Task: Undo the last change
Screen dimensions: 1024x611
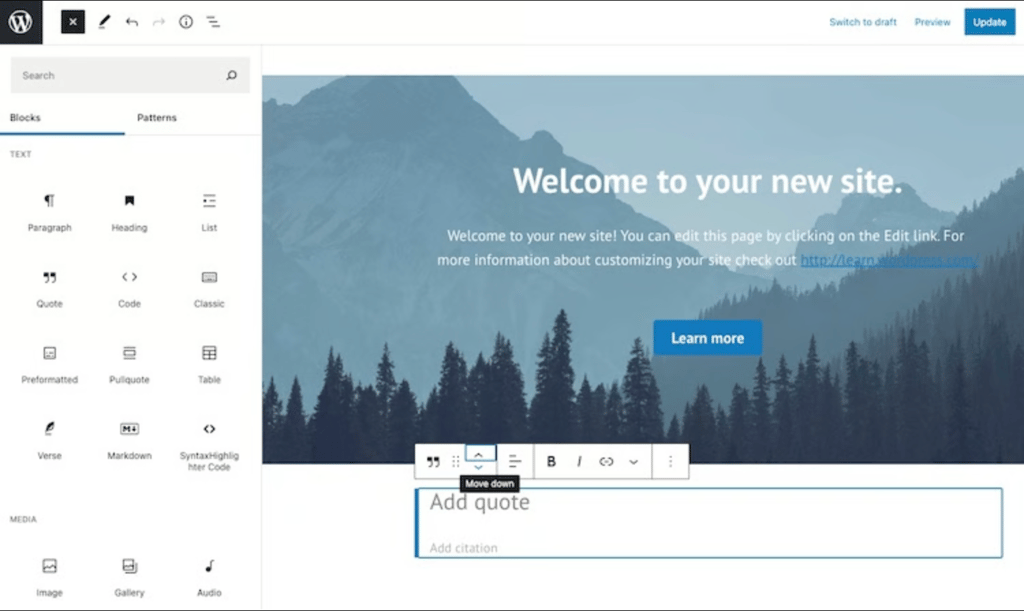Action: pyautogui.click(x=132, y=22)
